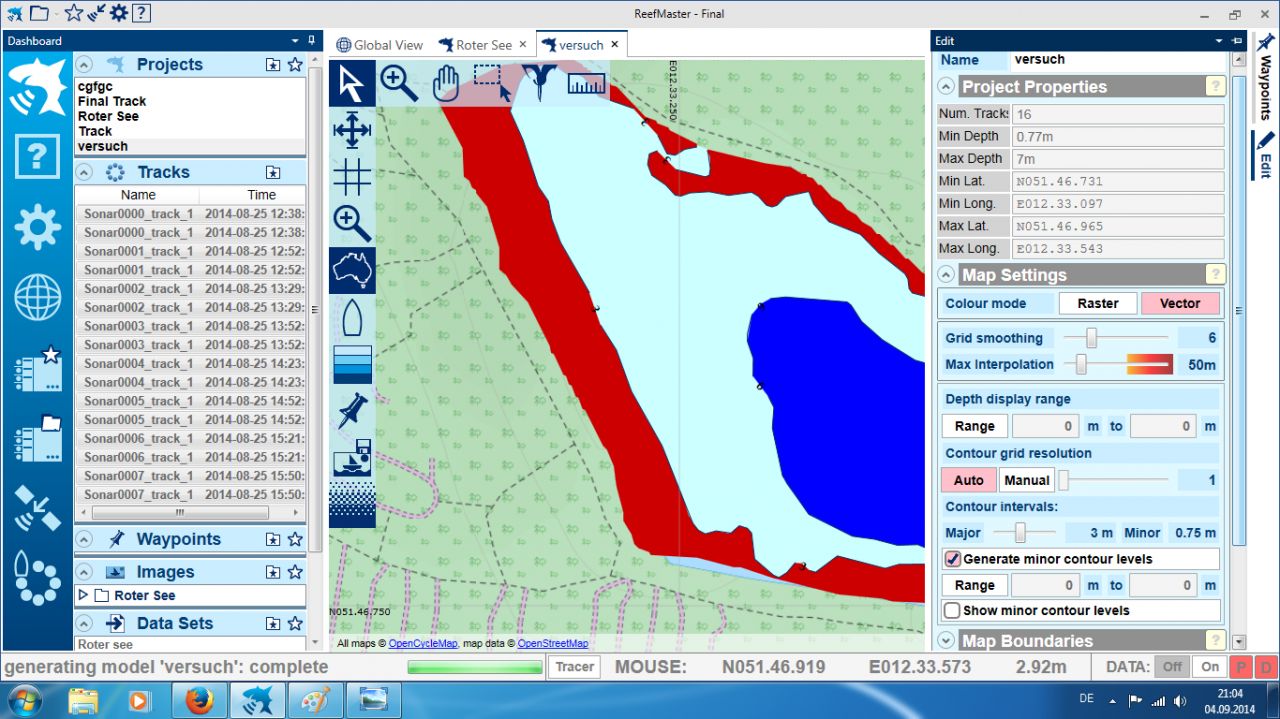Expand the Roter See images folder

click(x=83, y=595)
